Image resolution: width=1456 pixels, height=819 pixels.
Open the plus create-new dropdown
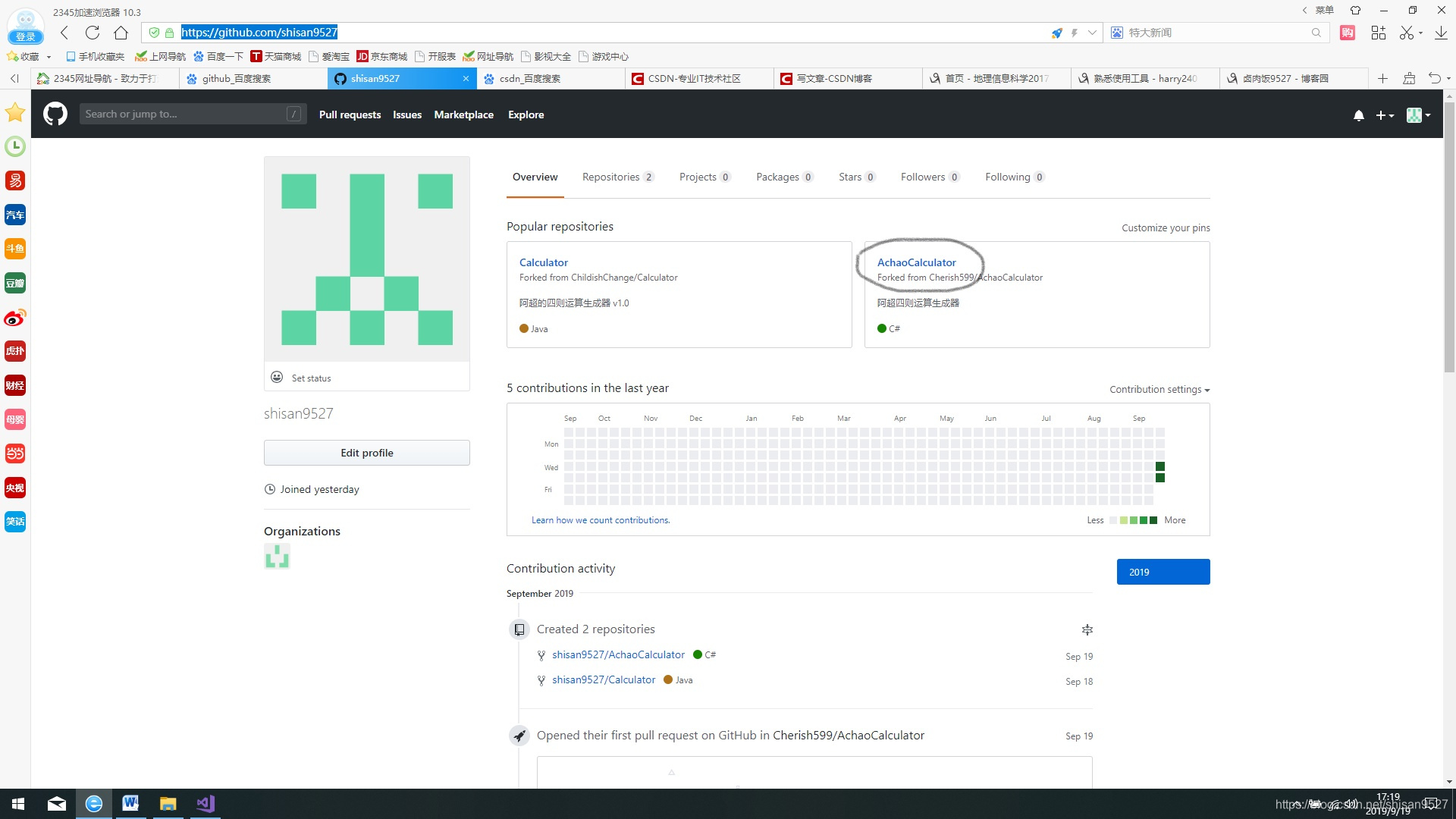(1385, 115)
